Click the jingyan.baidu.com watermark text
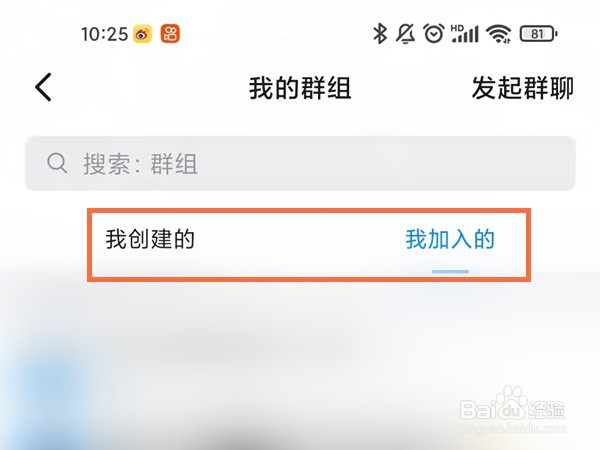This screenshot has height=450, width=600. (x=513, y=428)
